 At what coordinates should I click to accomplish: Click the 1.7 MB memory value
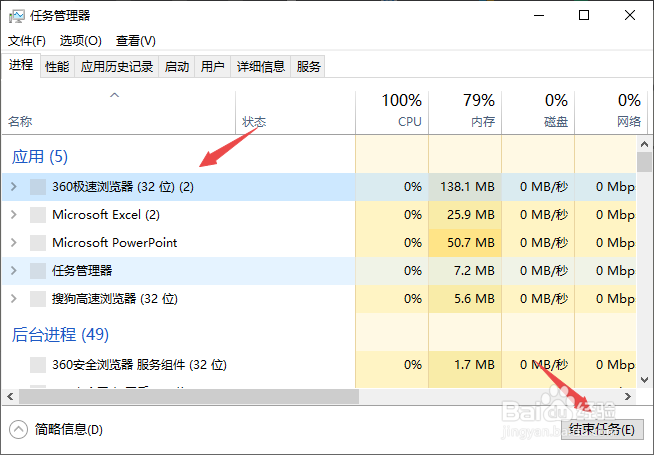(x=474, y=365)
